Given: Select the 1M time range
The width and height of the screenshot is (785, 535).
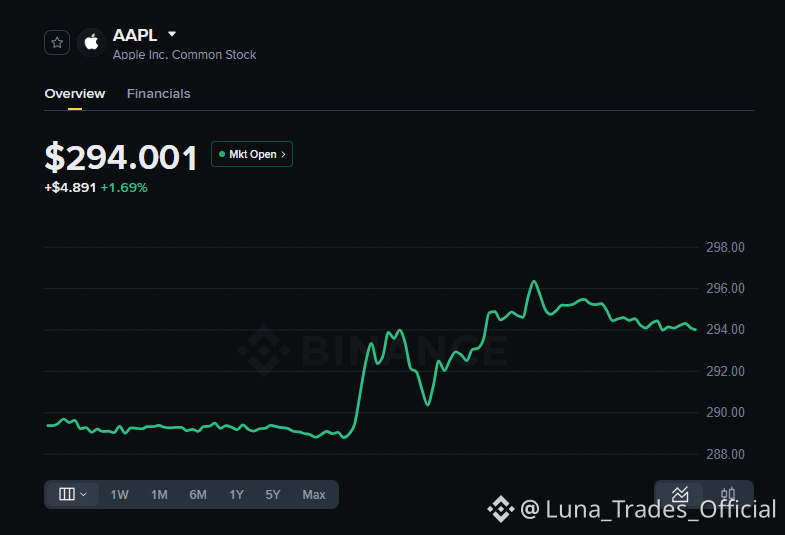Looking at the screenshot, I should 159,495.
